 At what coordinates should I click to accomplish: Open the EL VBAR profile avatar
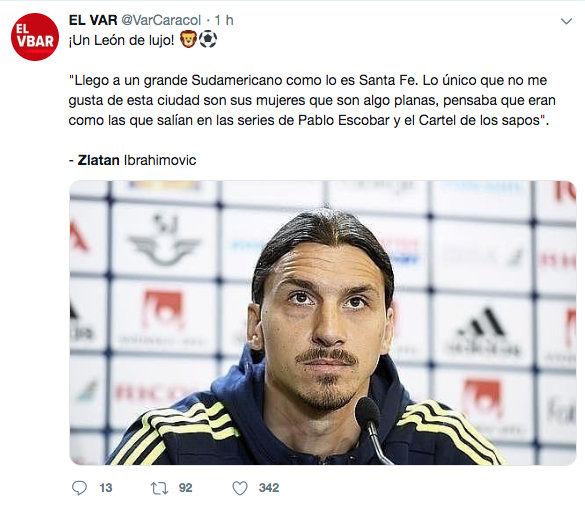pos(35,37)
